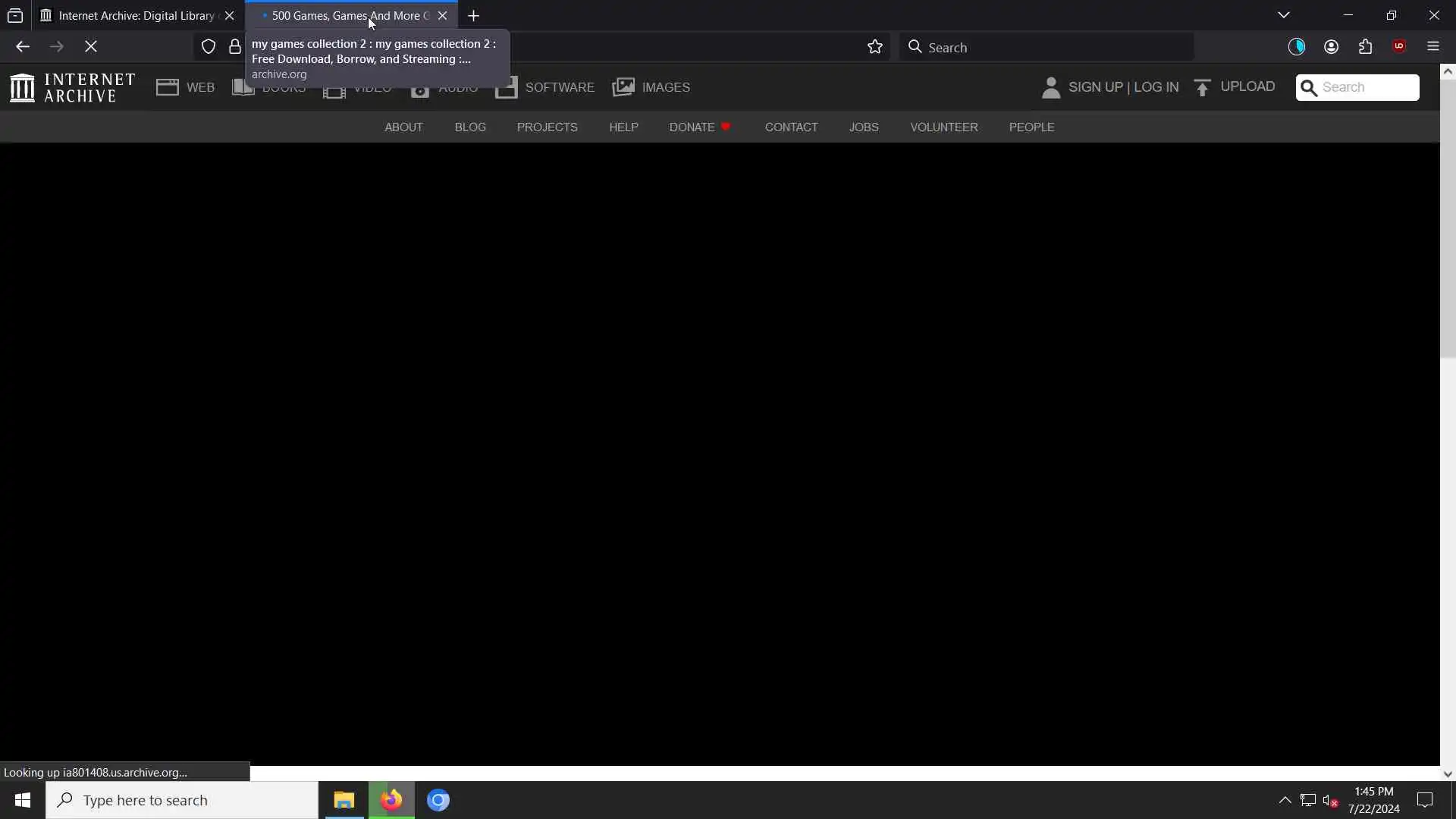Open the Web section icon
The height and width of the screenshot is (819, 1456).
167,87
